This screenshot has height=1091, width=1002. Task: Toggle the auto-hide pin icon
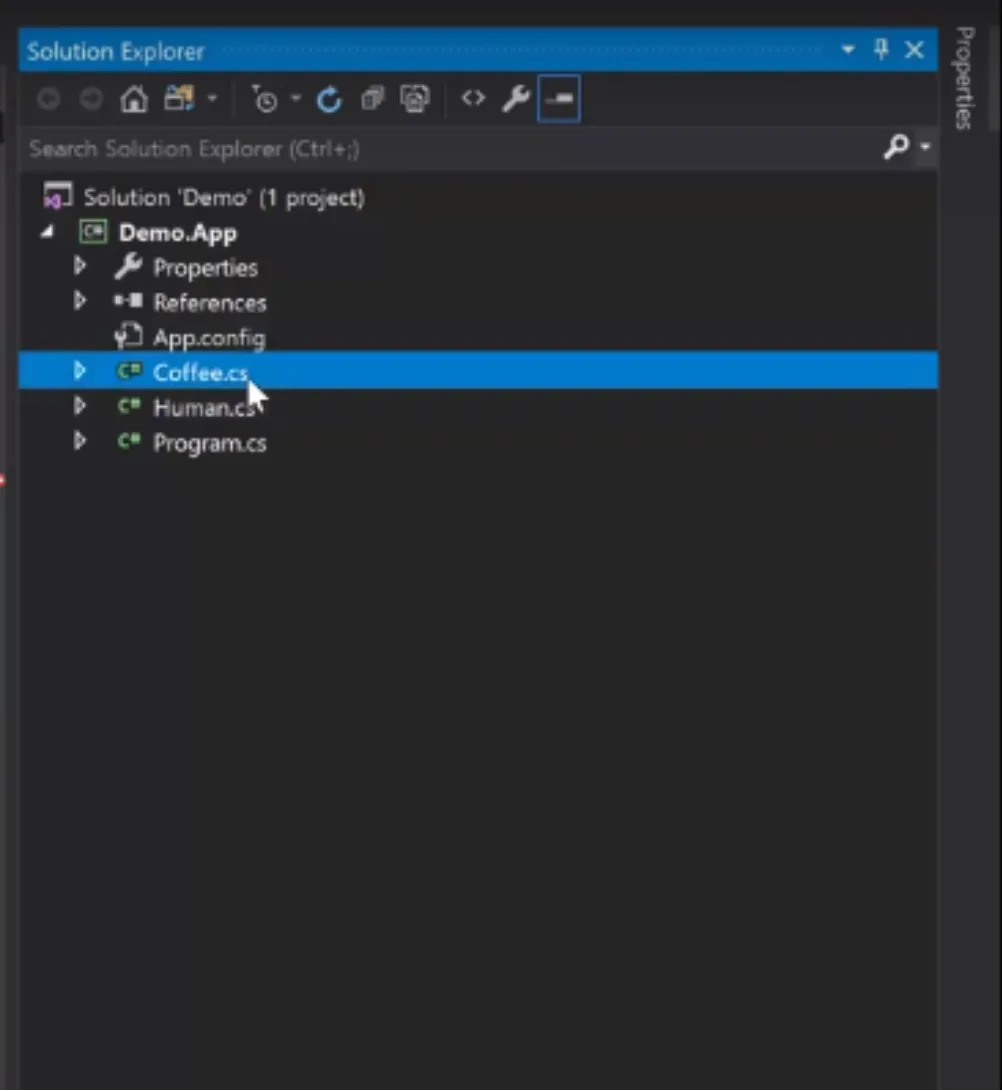pyautogui.click(x=881, y=49)
